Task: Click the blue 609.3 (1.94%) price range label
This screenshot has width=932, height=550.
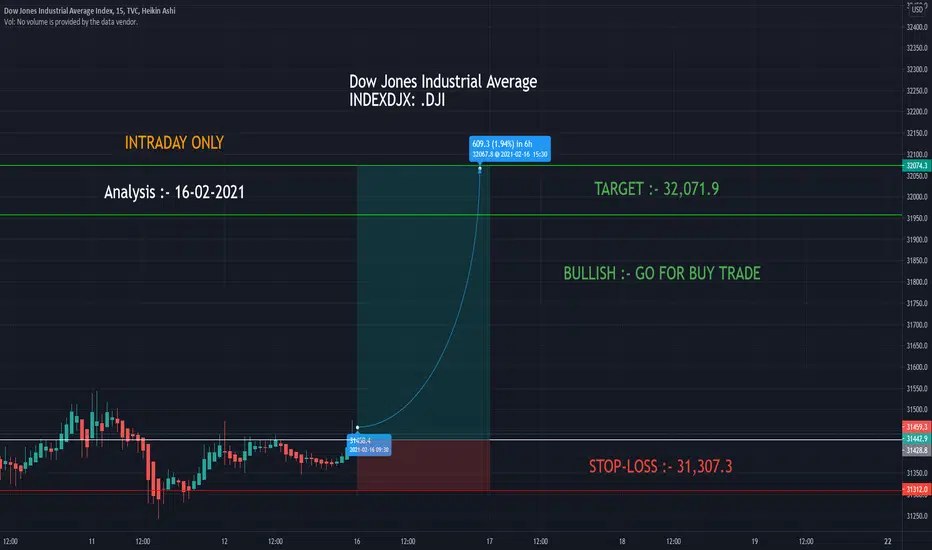Action: [510, 149]
